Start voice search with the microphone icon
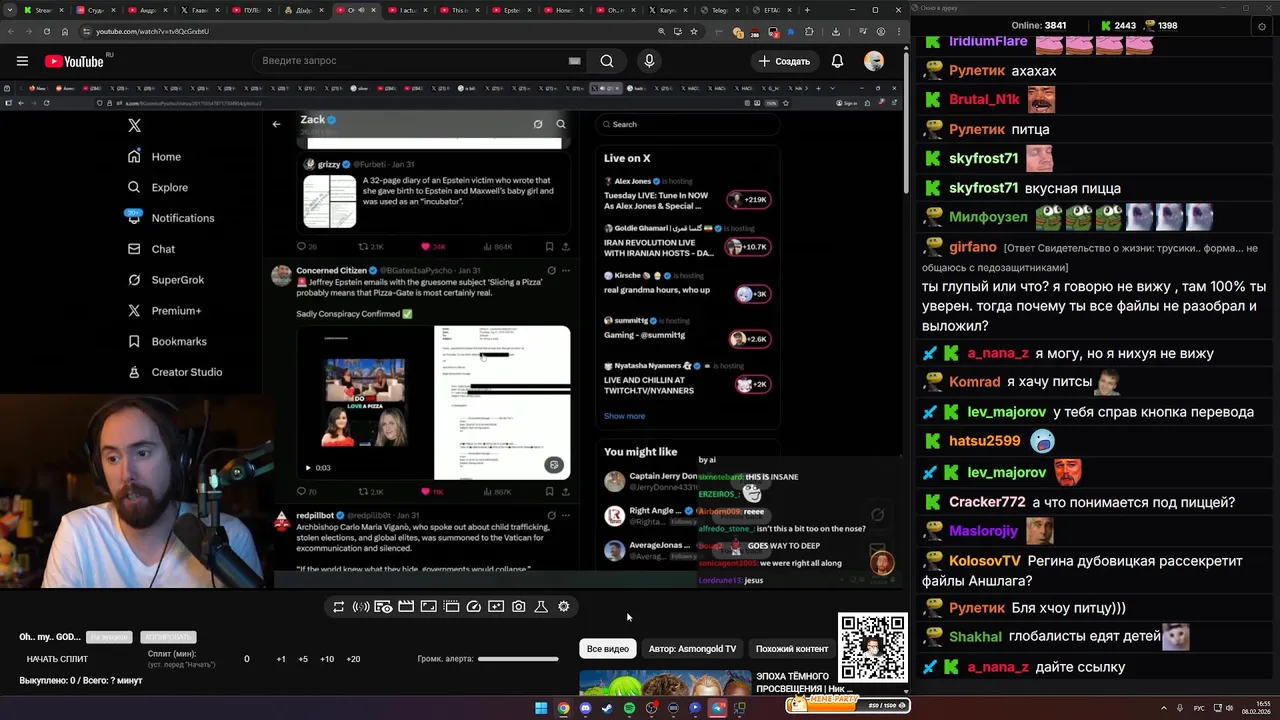Screen dimensions: 1280x720 [649, 61]
